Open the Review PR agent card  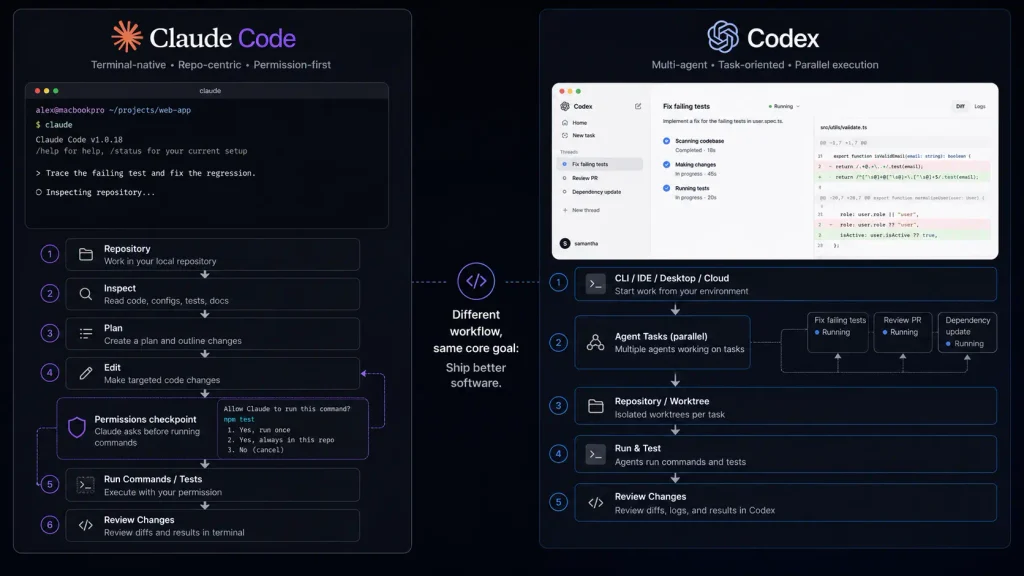click(x=903, y=332)
